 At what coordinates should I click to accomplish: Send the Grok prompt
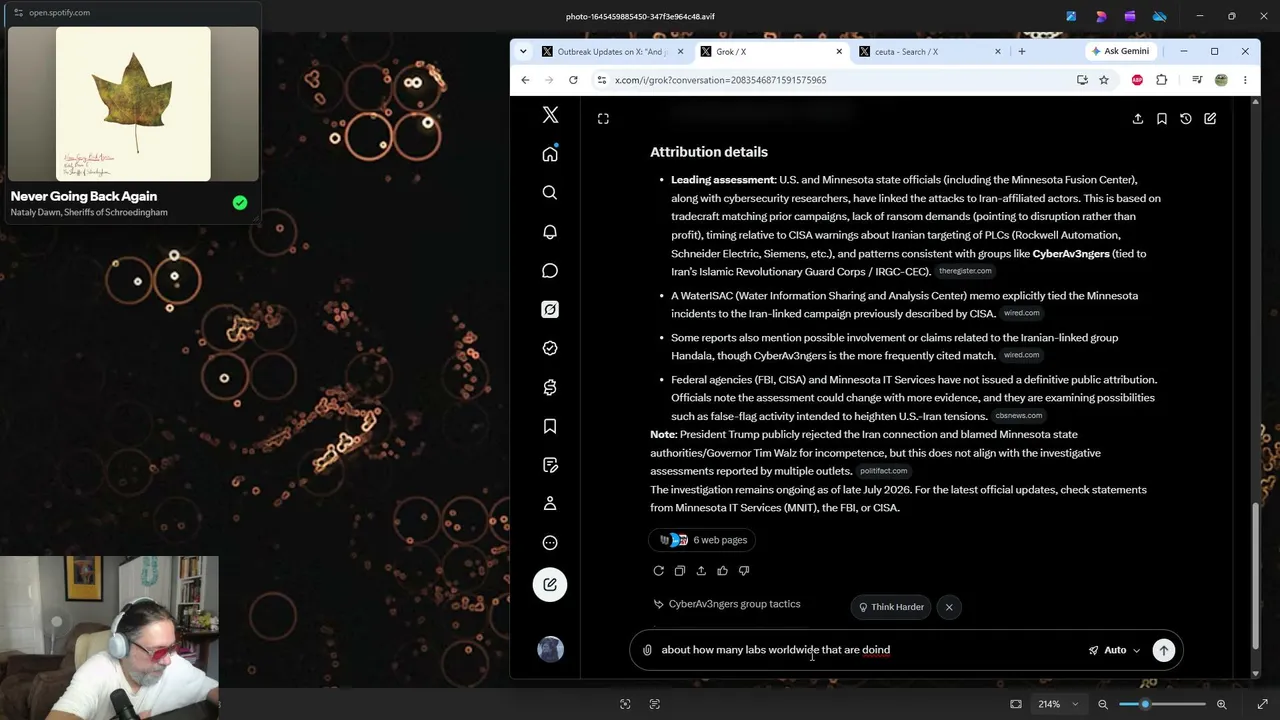coord(1164,651)
